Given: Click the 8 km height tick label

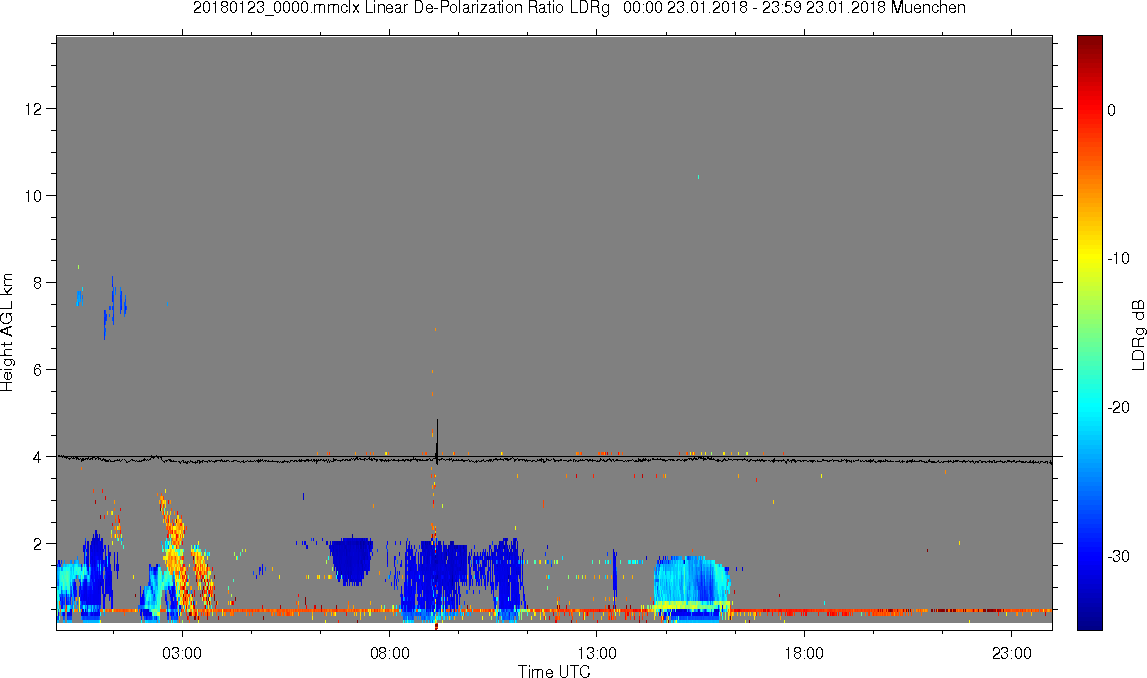Looking at the screenshot, I should (38, 282).
